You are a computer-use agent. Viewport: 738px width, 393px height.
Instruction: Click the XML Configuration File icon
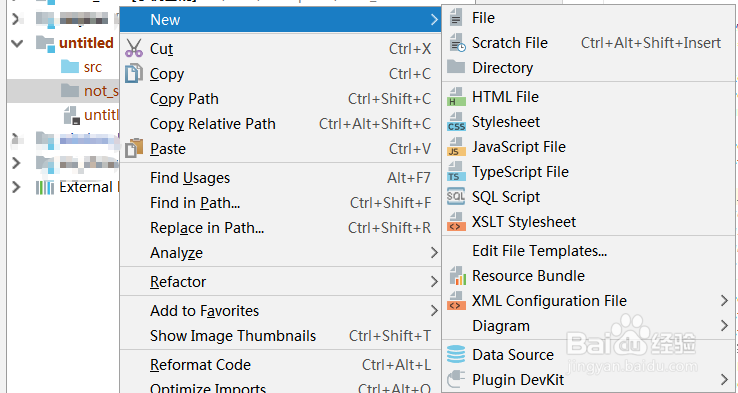tap(456, 301)
